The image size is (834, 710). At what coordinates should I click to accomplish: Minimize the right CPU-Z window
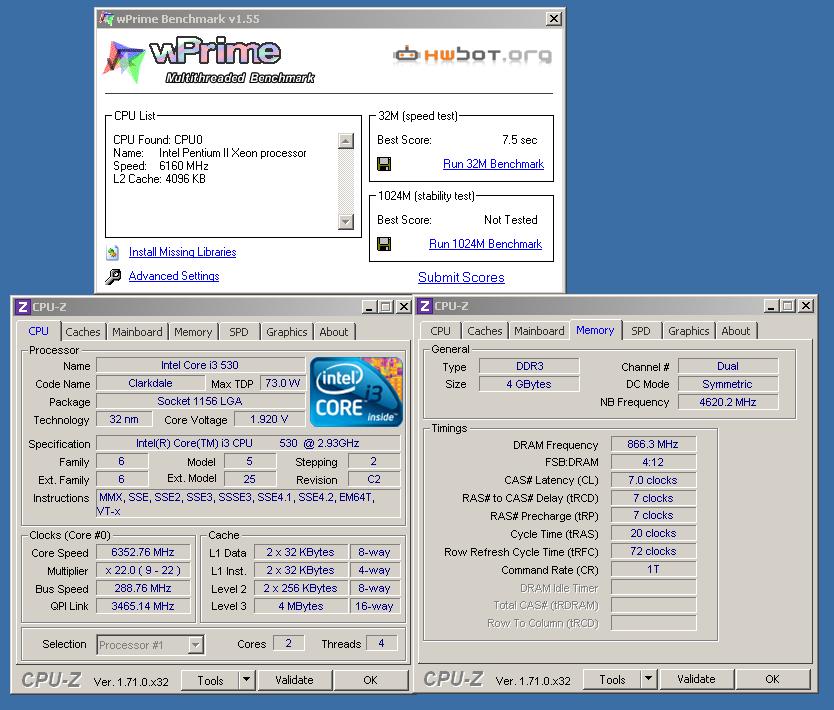click(x=771, y=306)
